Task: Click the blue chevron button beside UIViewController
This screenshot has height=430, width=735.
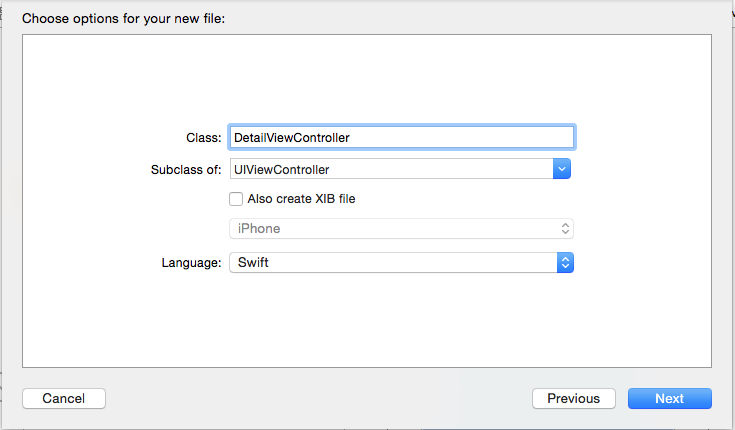Action: coord(562,169)
